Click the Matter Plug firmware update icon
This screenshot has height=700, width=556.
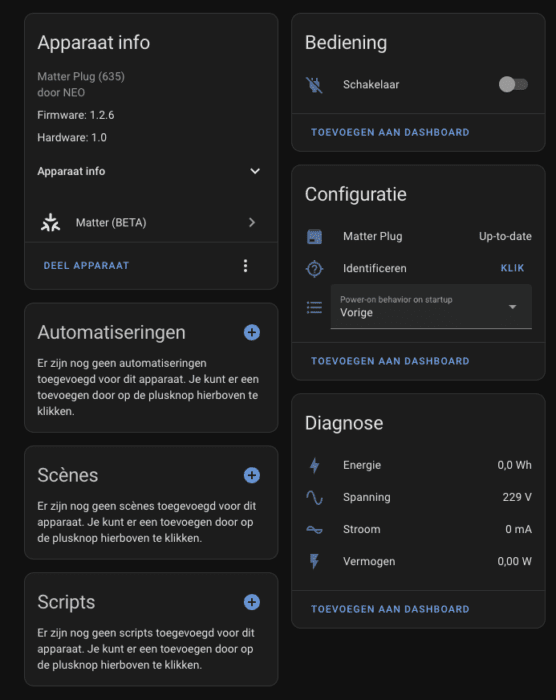[314, 237]
